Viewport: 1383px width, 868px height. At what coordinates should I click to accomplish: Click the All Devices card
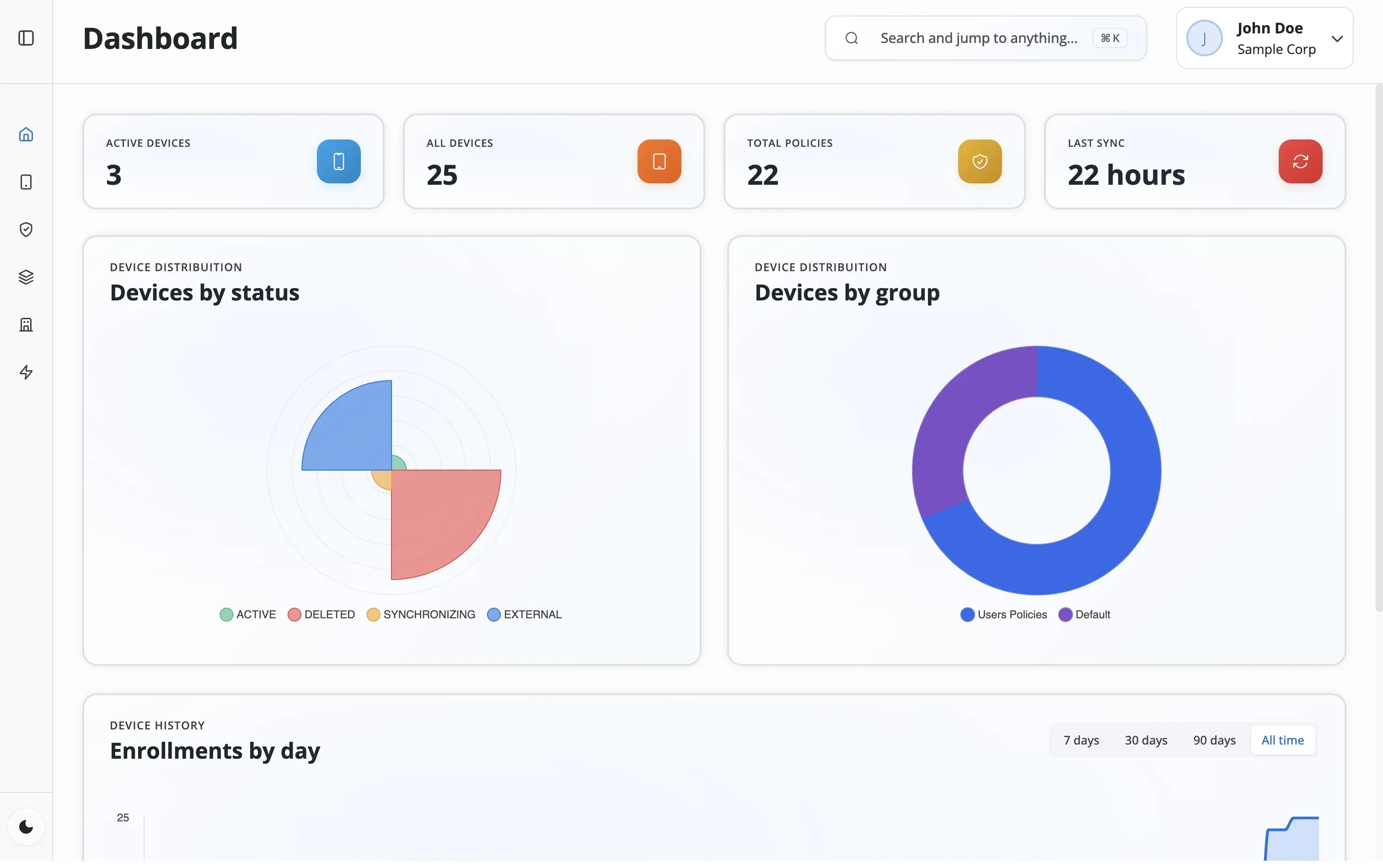click(x=553, y=161)
